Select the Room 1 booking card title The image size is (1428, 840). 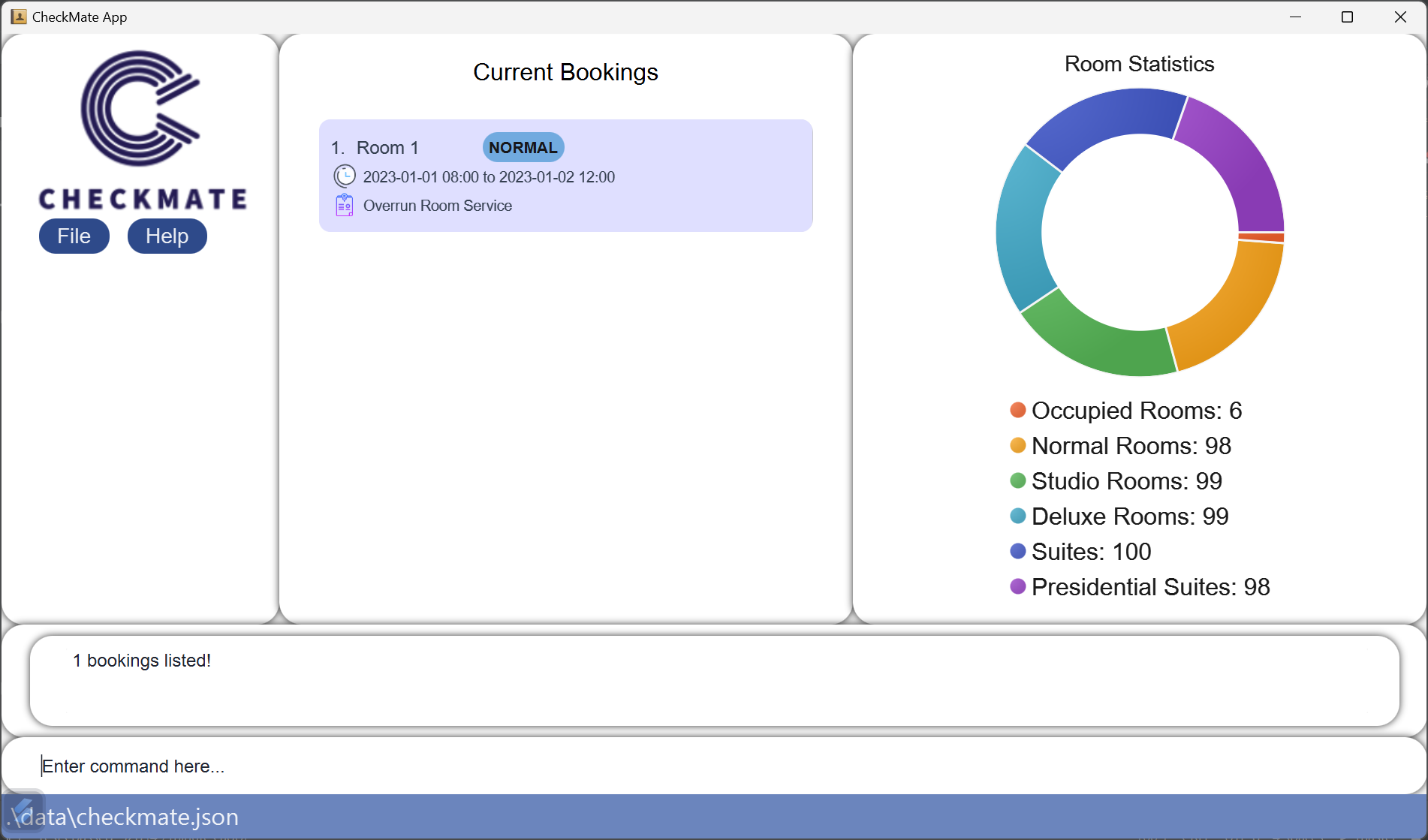[387, 148]
